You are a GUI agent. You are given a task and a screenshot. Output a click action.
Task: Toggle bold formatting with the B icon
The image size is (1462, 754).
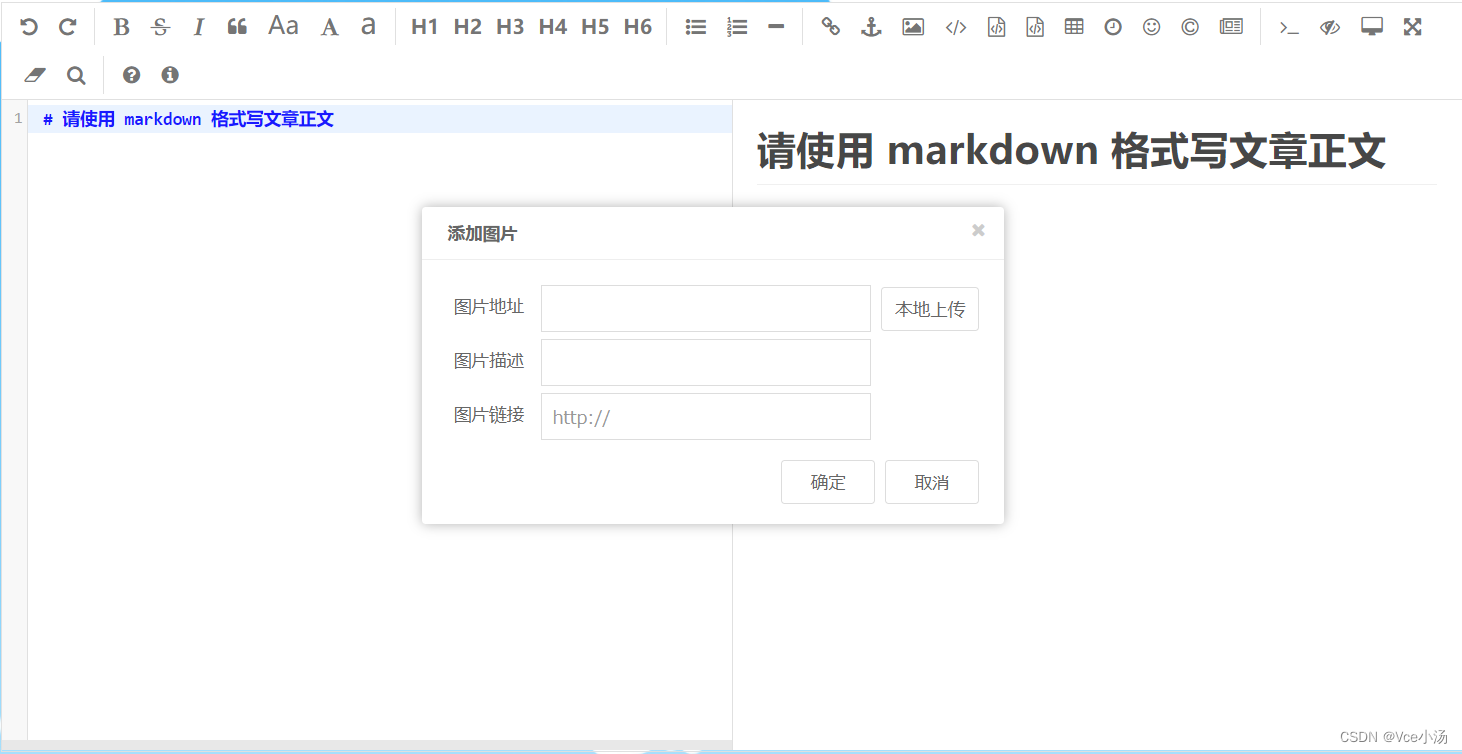(121, 27)
